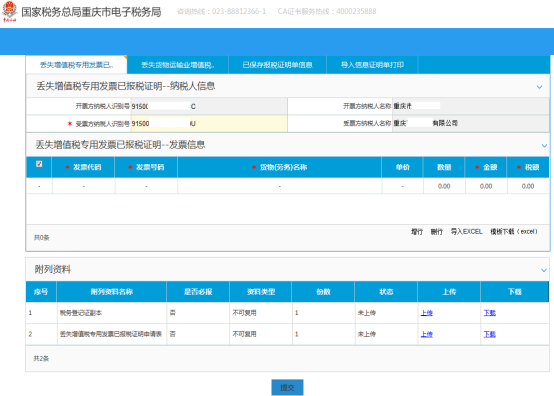Click the 发票号码 column header
The image size is (554, 396).
pos(146,167)
